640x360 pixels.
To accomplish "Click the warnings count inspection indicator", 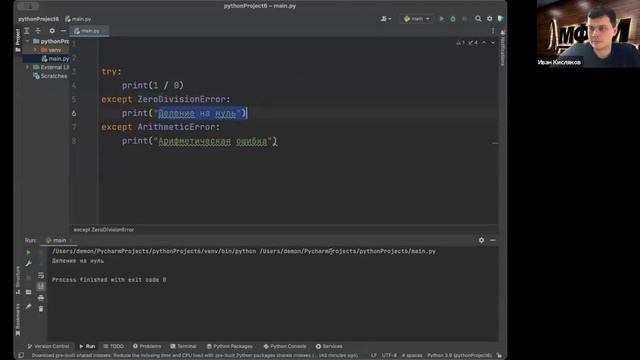I will pyautogui.click(x=460, y=42).
